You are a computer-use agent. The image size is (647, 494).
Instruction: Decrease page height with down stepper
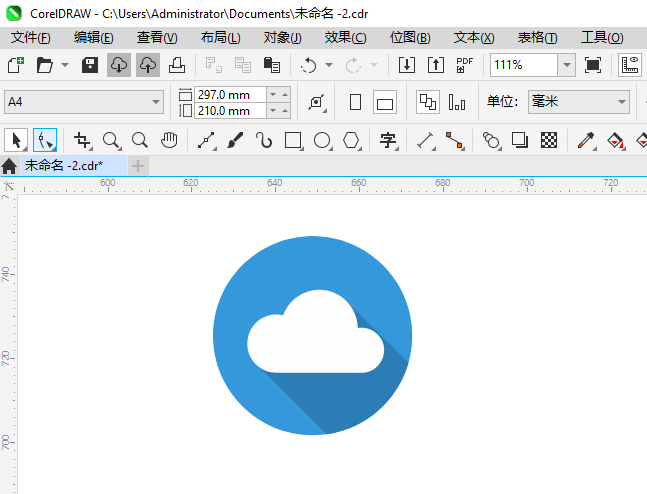click(273, 111)
